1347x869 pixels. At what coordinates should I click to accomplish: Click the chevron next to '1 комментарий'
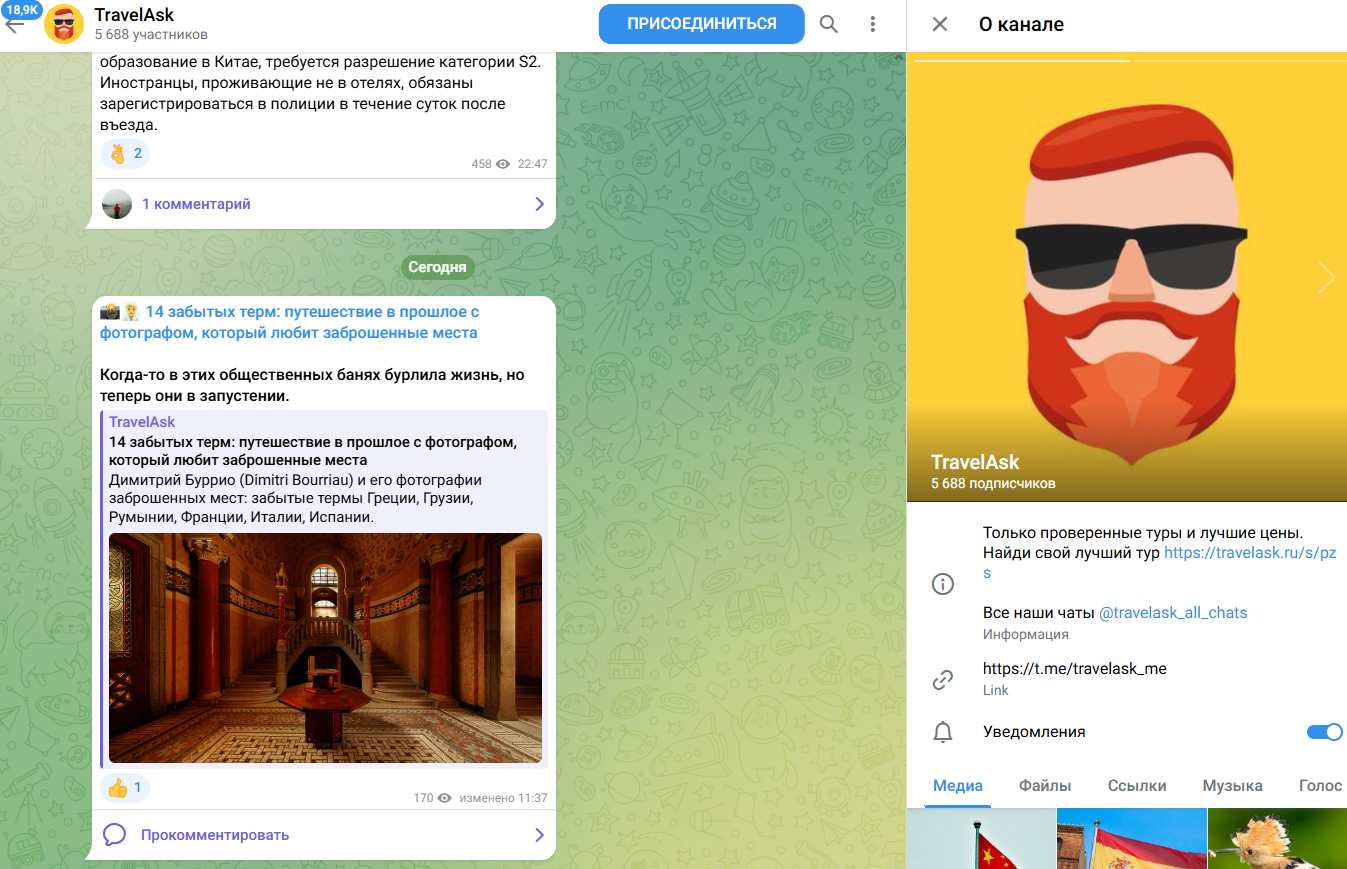538,203
